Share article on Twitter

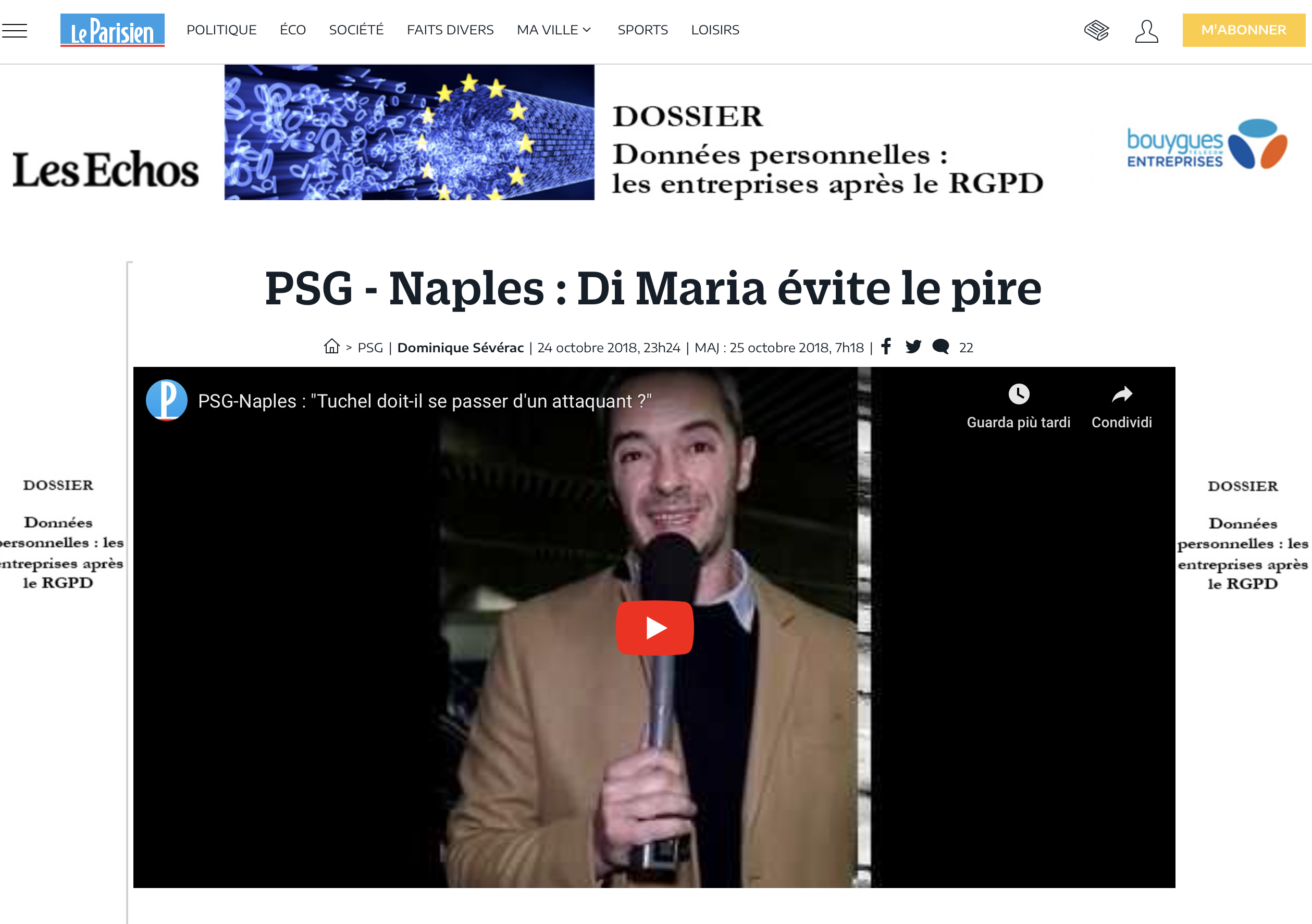[x=913, y=346]
